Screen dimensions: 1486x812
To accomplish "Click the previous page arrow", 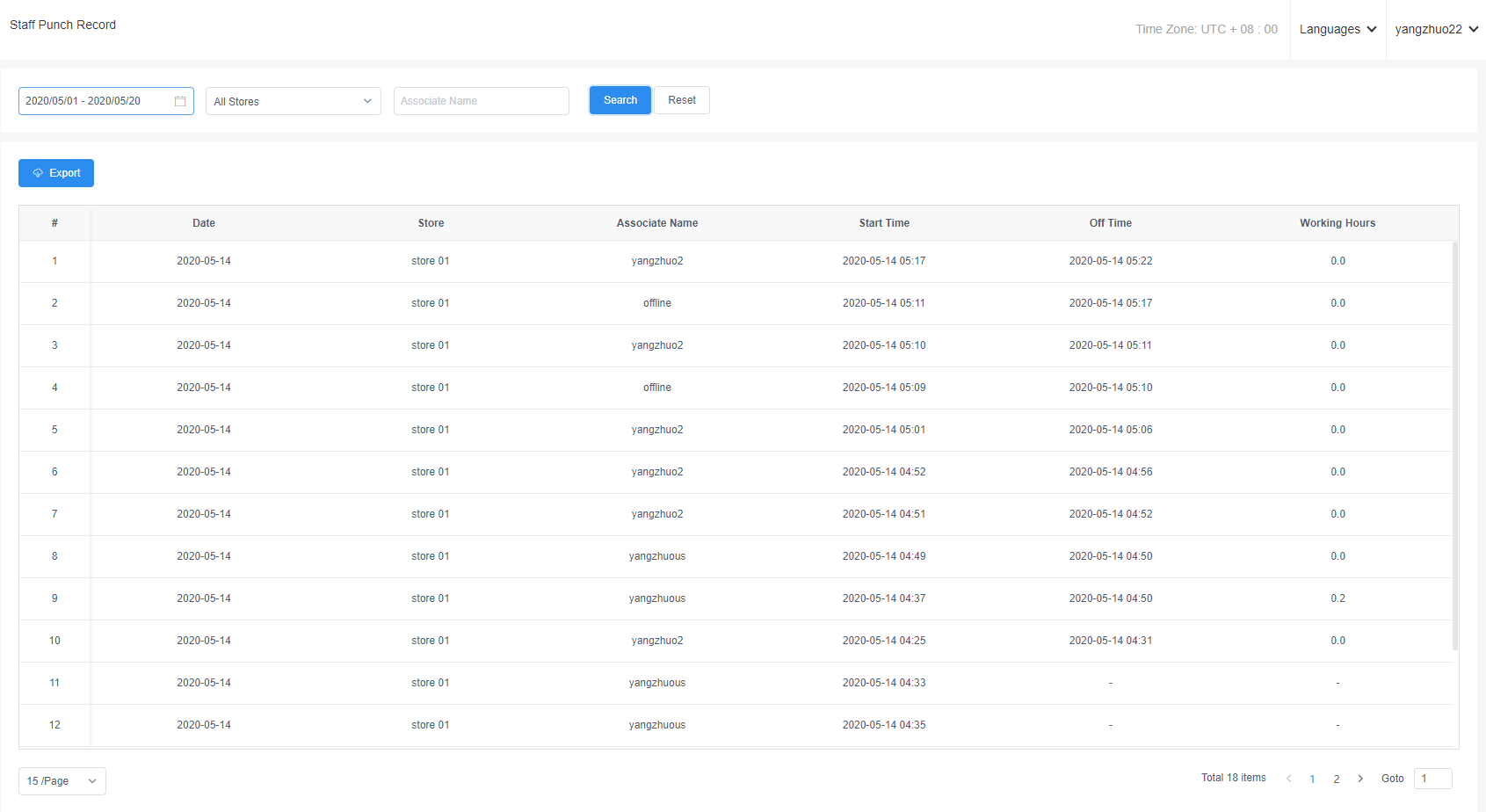I will (x=1288, y=779).
